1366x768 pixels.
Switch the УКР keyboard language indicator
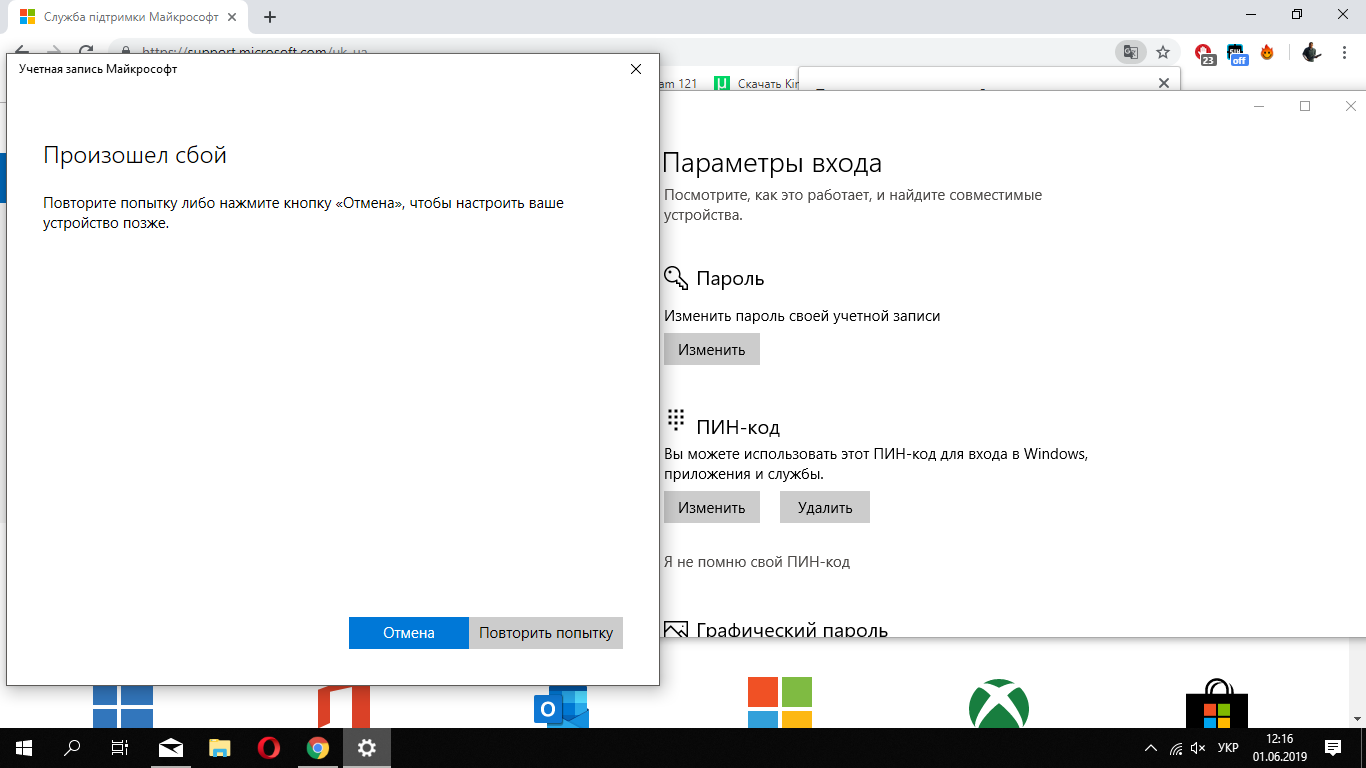pyautogui.click(x=1229, y=748)
